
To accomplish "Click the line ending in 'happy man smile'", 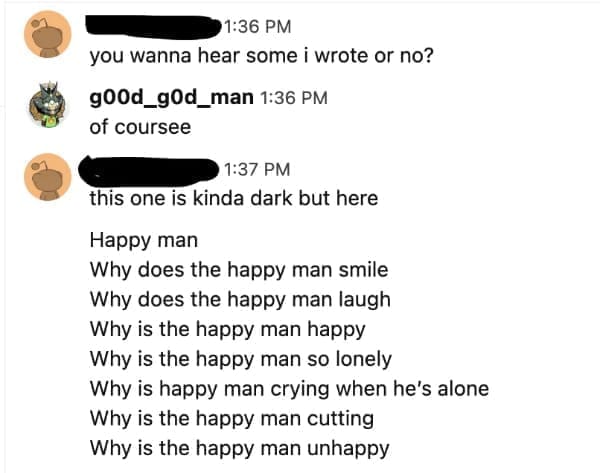I will point(238,270).
